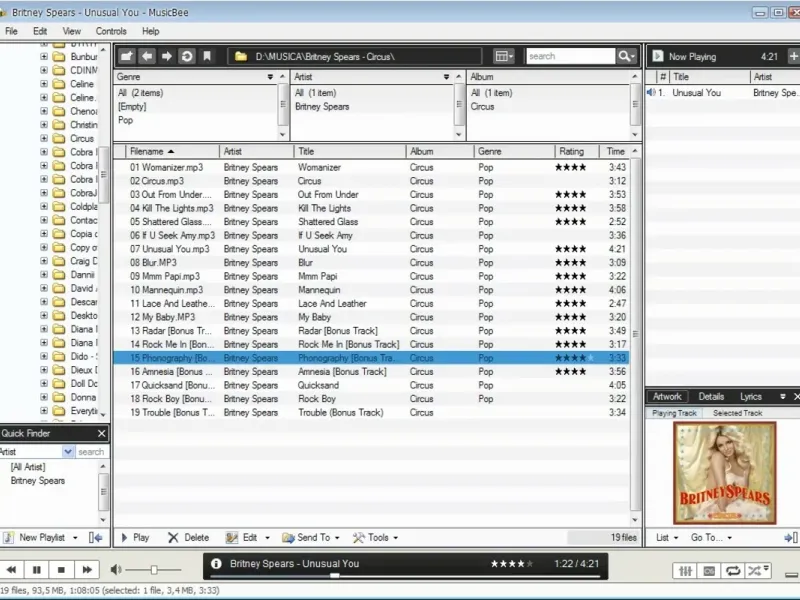This screenshot has height=600, width=800.
Task: Expand the Circus folder in tree
Action: coord(44,138)
